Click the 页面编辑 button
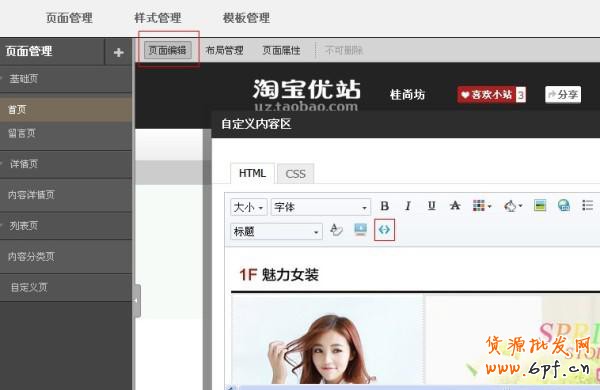This screenshot has width=600, height=390. (x=168, y=50)
